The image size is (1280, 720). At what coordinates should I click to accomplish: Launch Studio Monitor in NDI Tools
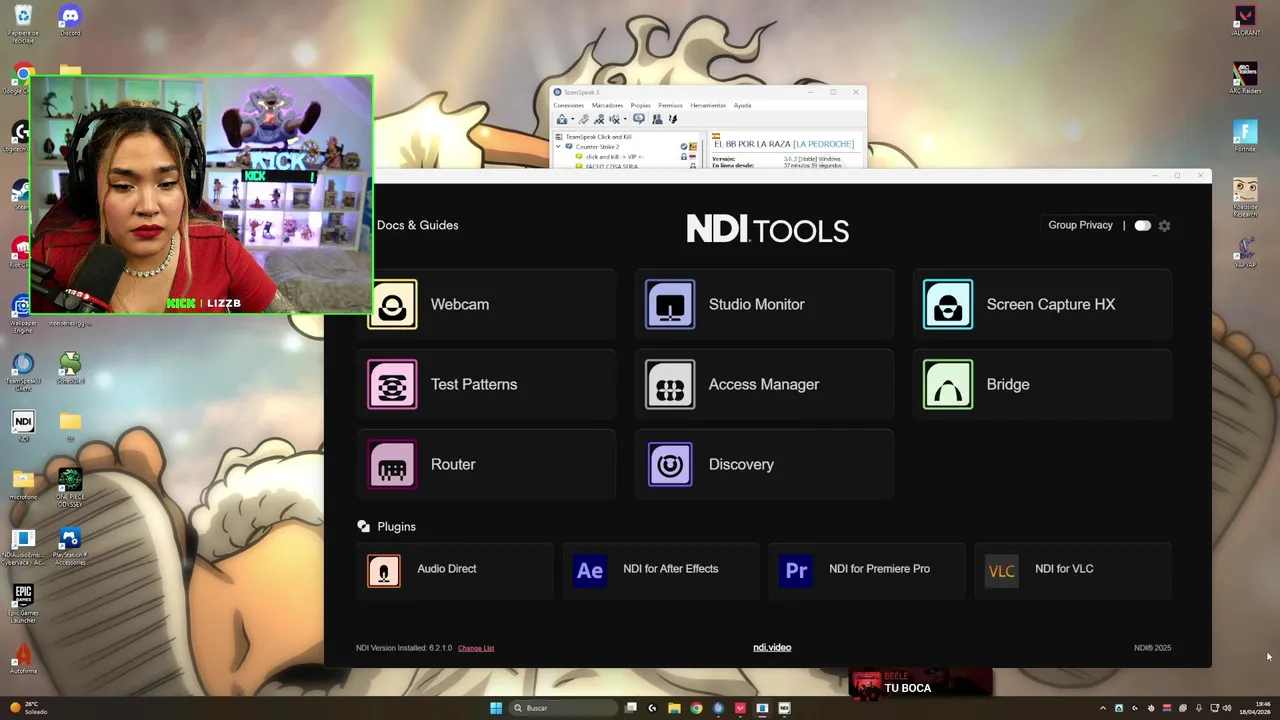pyautogui.click(x=764, y=304)
